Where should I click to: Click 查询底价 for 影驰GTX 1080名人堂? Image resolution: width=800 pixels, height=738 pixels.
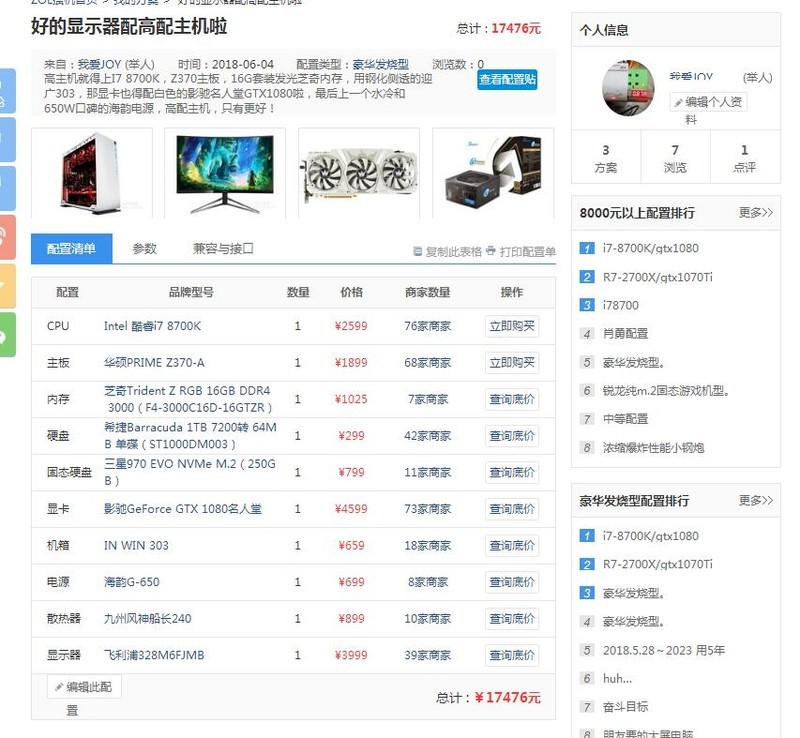(512, 509)
